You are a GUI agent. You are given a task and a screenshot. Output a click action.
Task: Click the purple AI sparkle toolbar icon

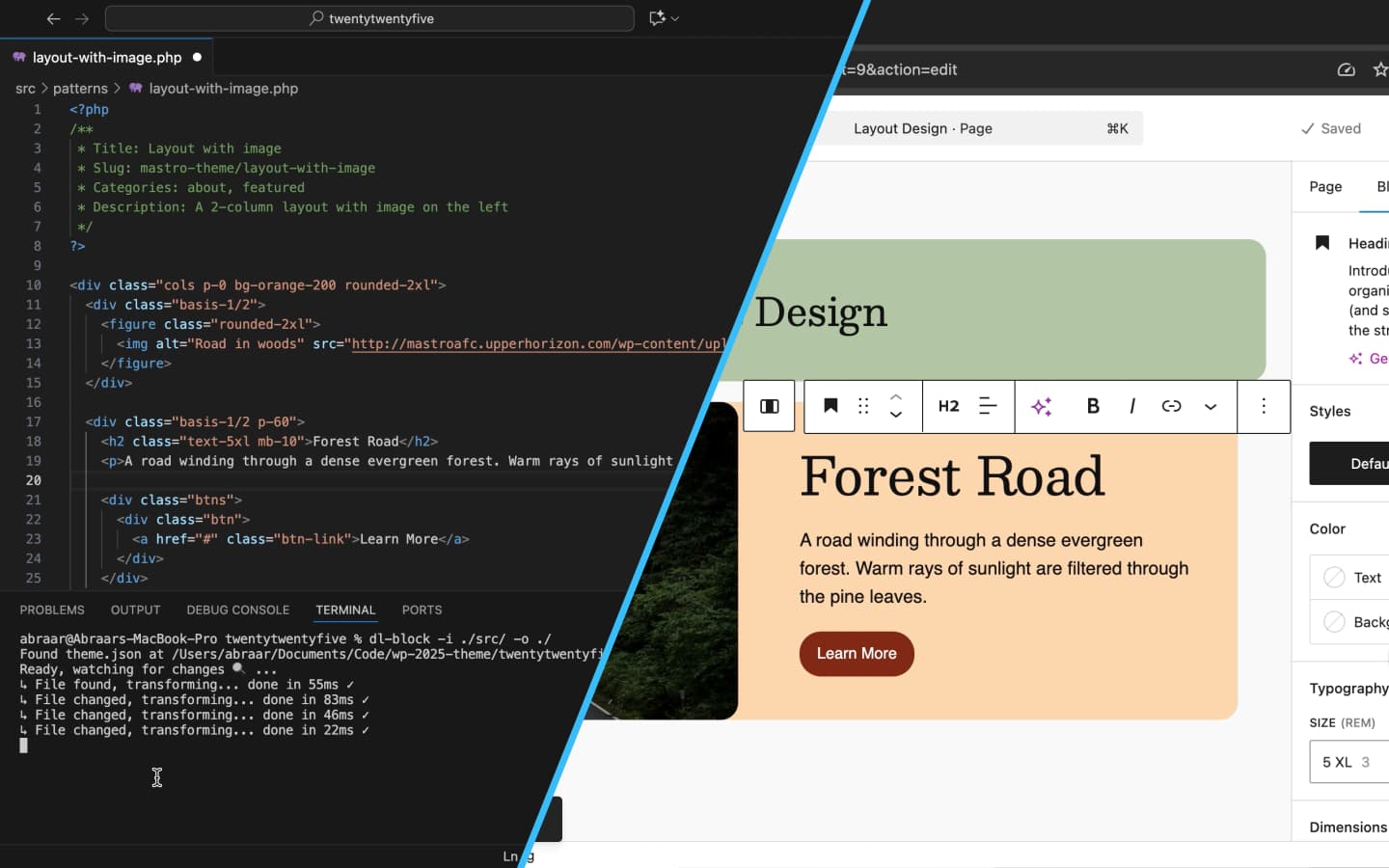pos(1041,406)
